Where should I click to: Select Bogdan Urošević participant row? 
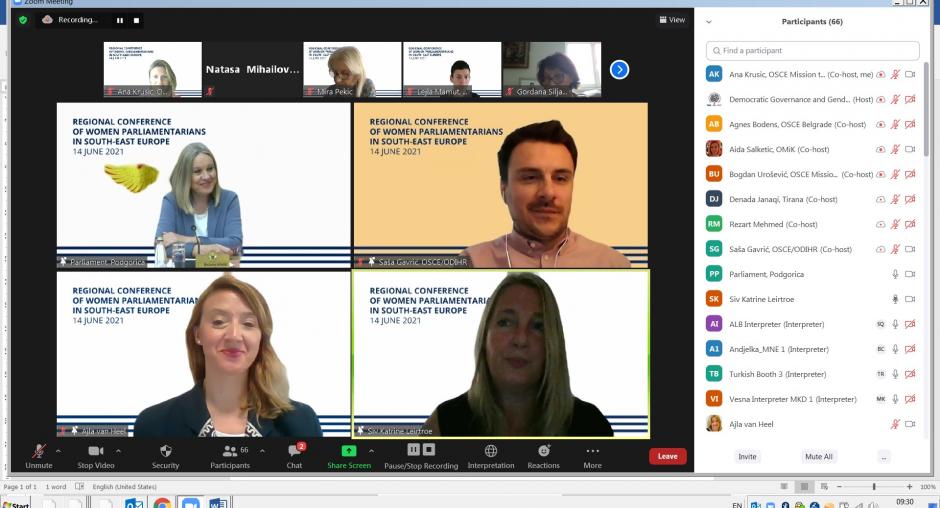coord(812,175)
